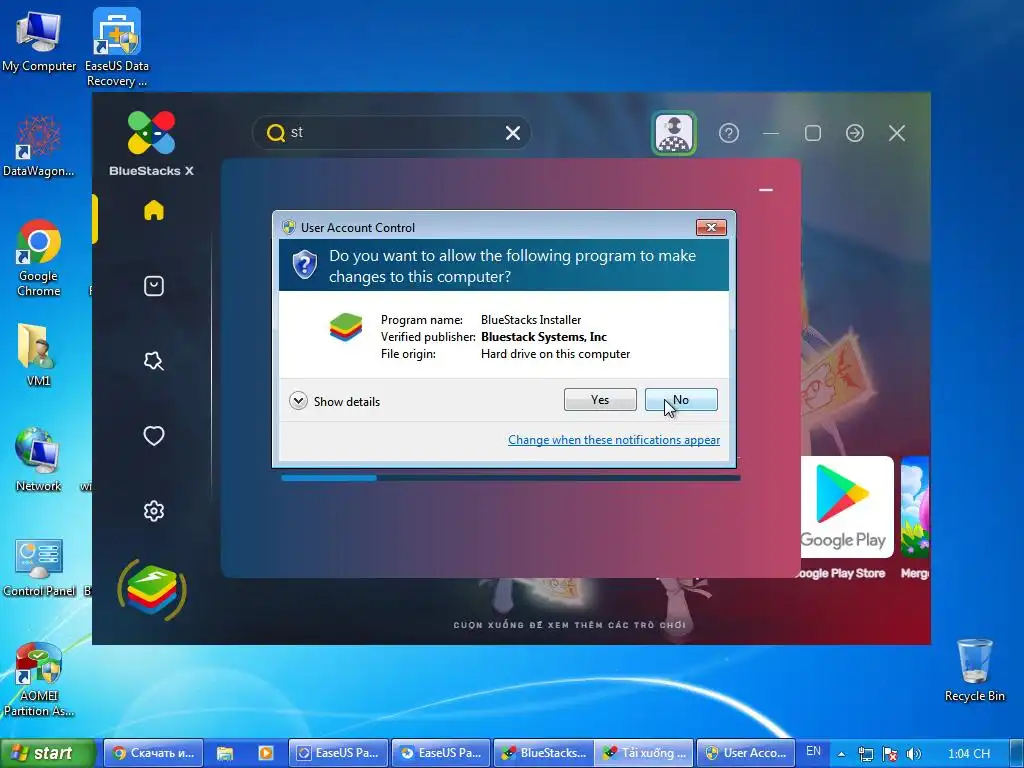Image resolution: width=1024 pixels, height=768 pixels.
Task: Clear the BlueStacks search text with X
Action: (x=513, y=133)
